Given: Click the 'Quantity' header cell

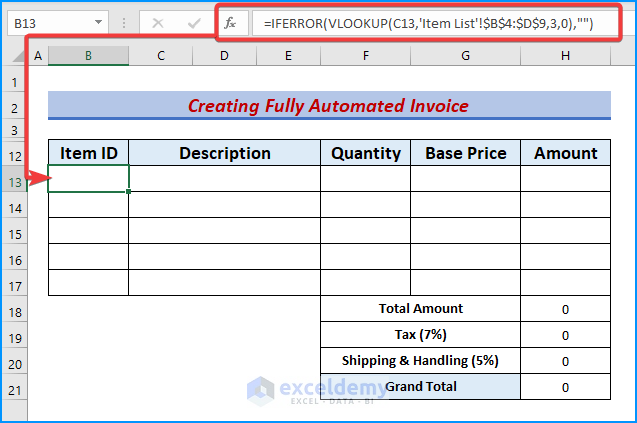Looking at the screenshot, I should (x=366, y=153).
